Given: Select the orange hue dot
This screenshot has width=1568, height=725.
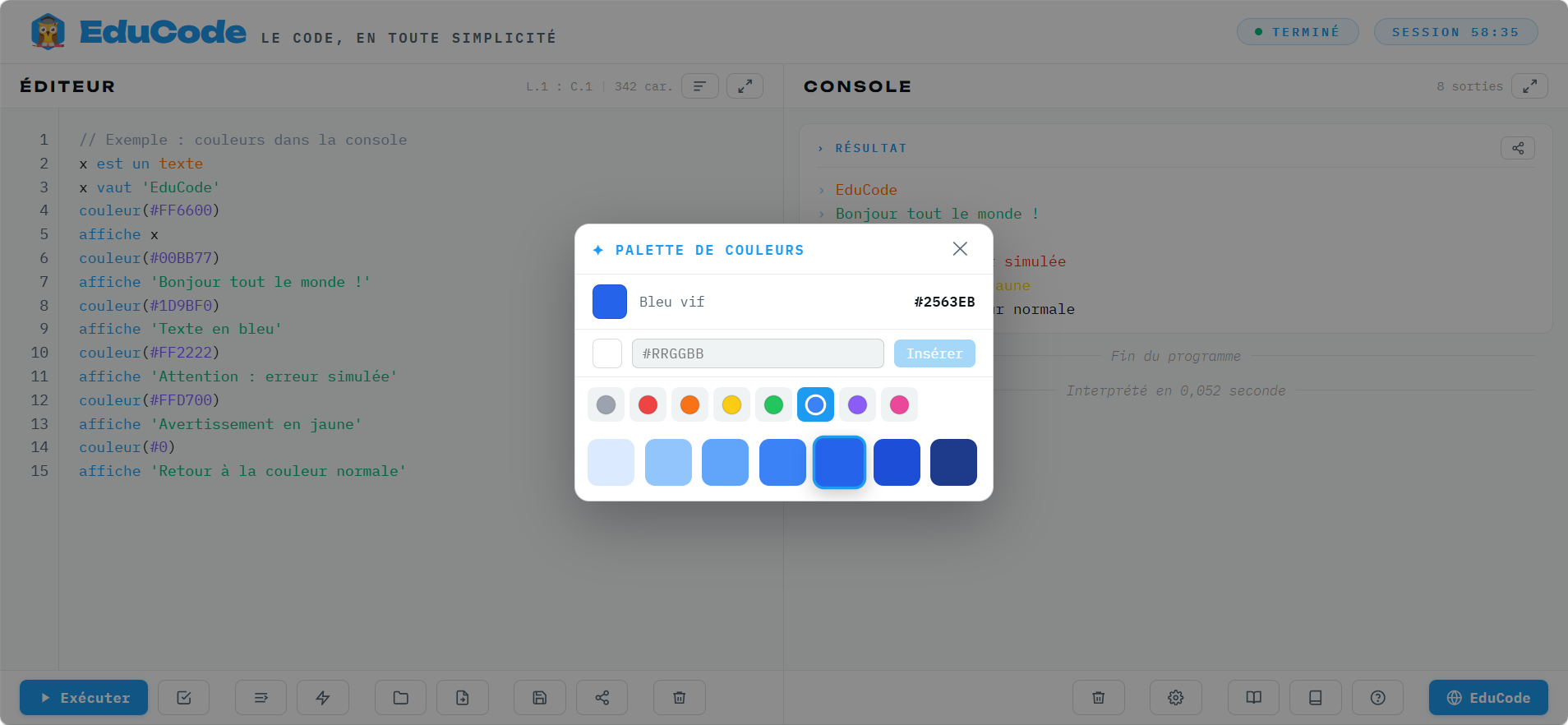Looking at the screenshot, I should click(x=689, y=404).
